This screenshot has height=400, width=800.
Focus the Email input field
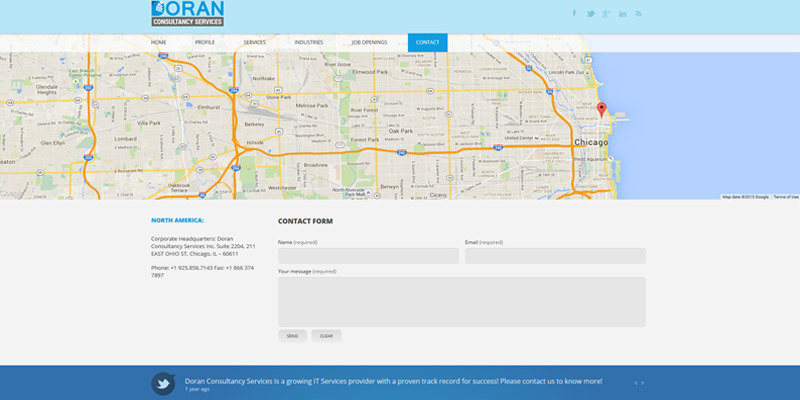pos(555,256)
